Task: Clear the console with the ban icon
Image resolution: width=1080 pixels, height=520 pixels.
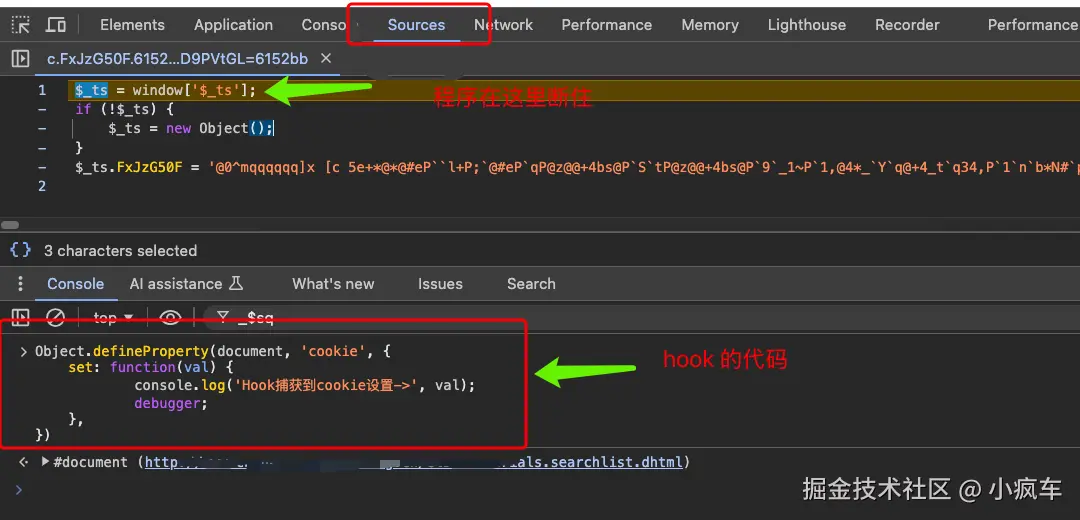Action: coord(55,318)
